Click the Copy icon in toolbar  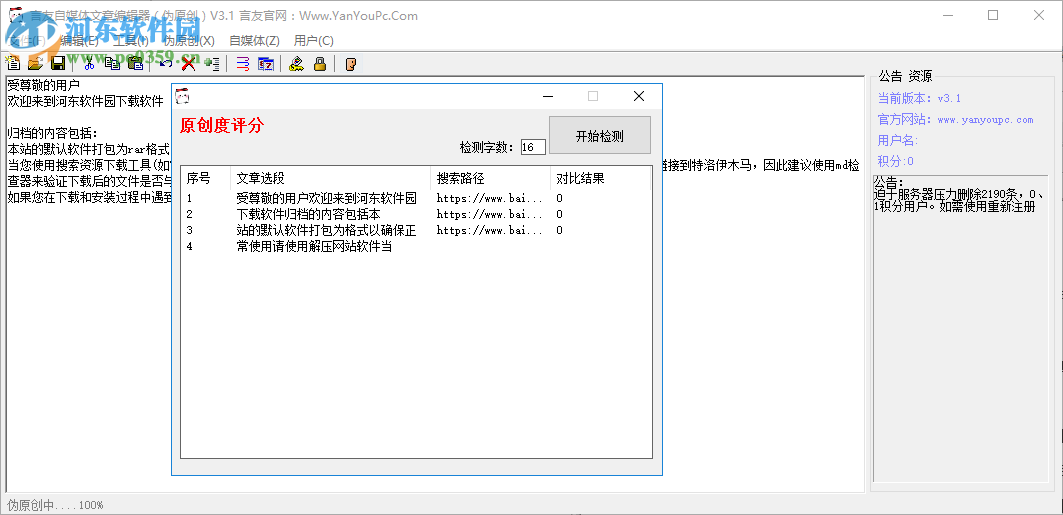point(112,64)
